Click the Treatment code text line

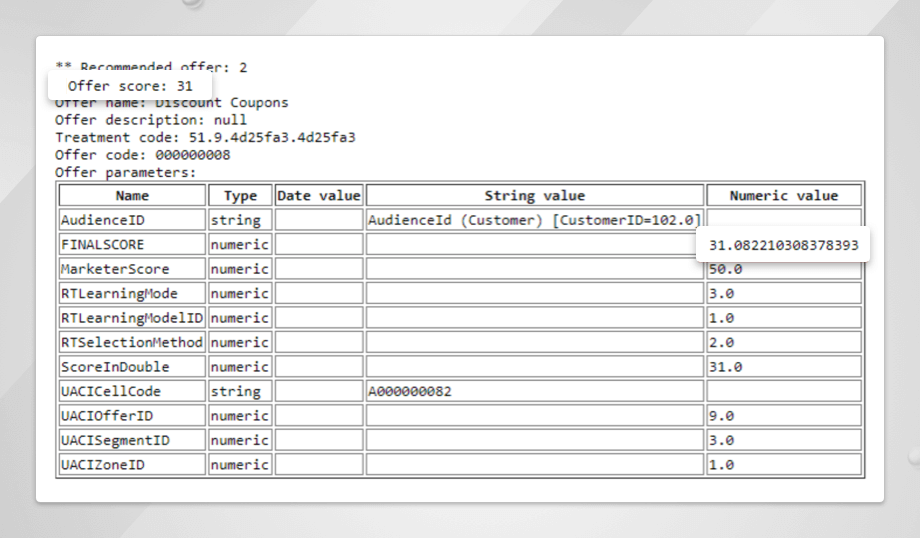[205, 137]
